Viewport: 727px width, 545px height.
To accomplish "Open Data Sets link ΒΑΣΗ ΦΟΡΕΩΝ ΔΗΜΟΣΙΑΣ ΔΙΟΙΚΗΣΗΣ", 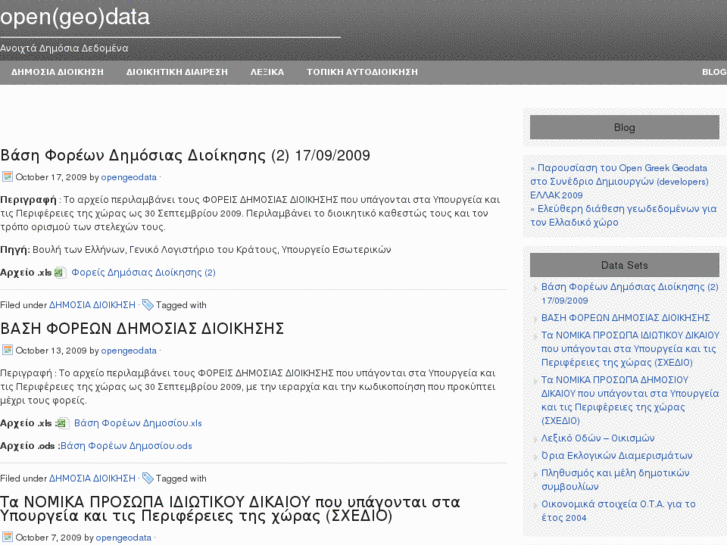I will pyautogui.click(x=625, y=318).
